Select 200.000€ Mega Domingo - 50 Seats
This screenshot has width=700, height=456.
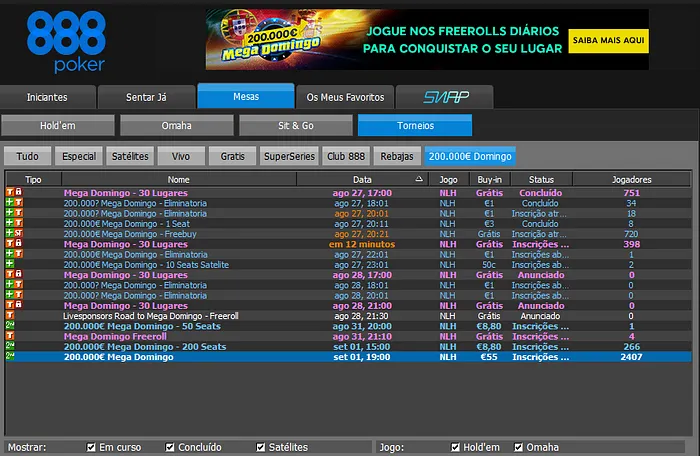coord(348,326)
